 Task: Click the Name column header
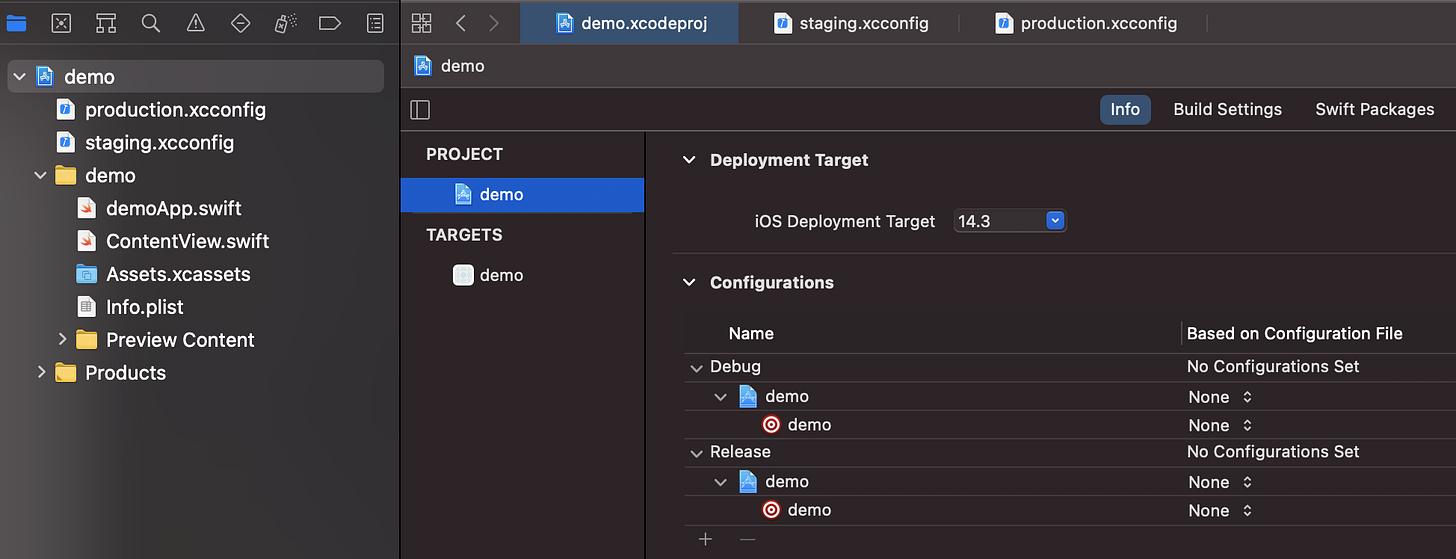pyautogui.click(x=751, y=334)
